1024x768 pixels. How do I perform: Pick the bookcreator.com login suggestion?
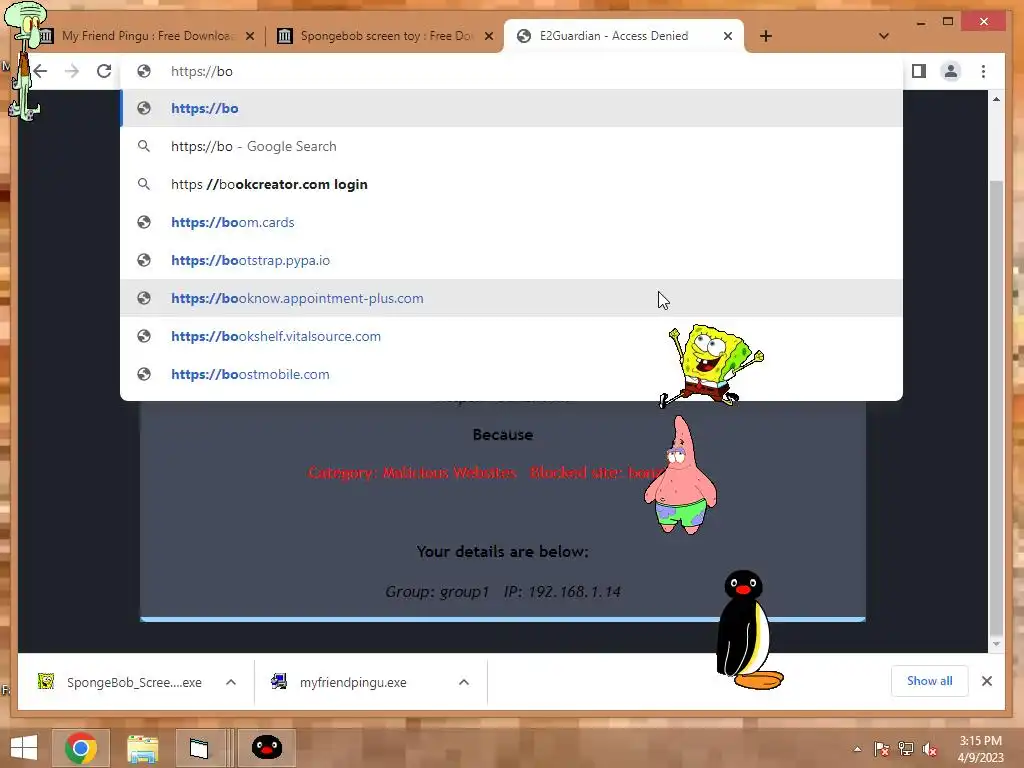(511, 184)
